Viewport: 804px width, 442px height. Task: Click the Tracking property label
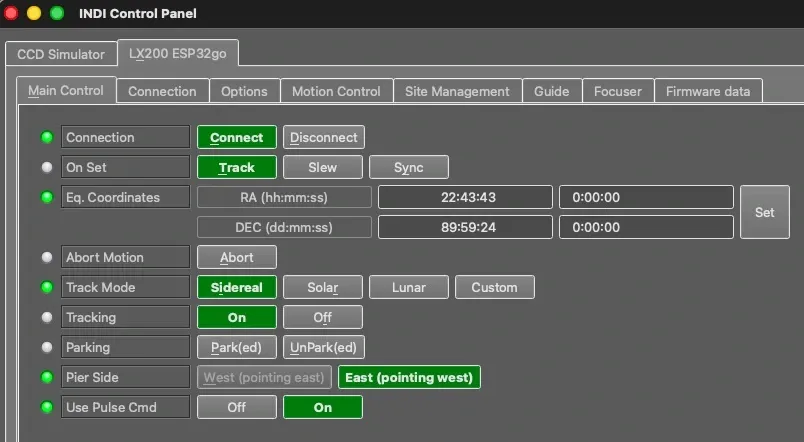click(126, 317)
